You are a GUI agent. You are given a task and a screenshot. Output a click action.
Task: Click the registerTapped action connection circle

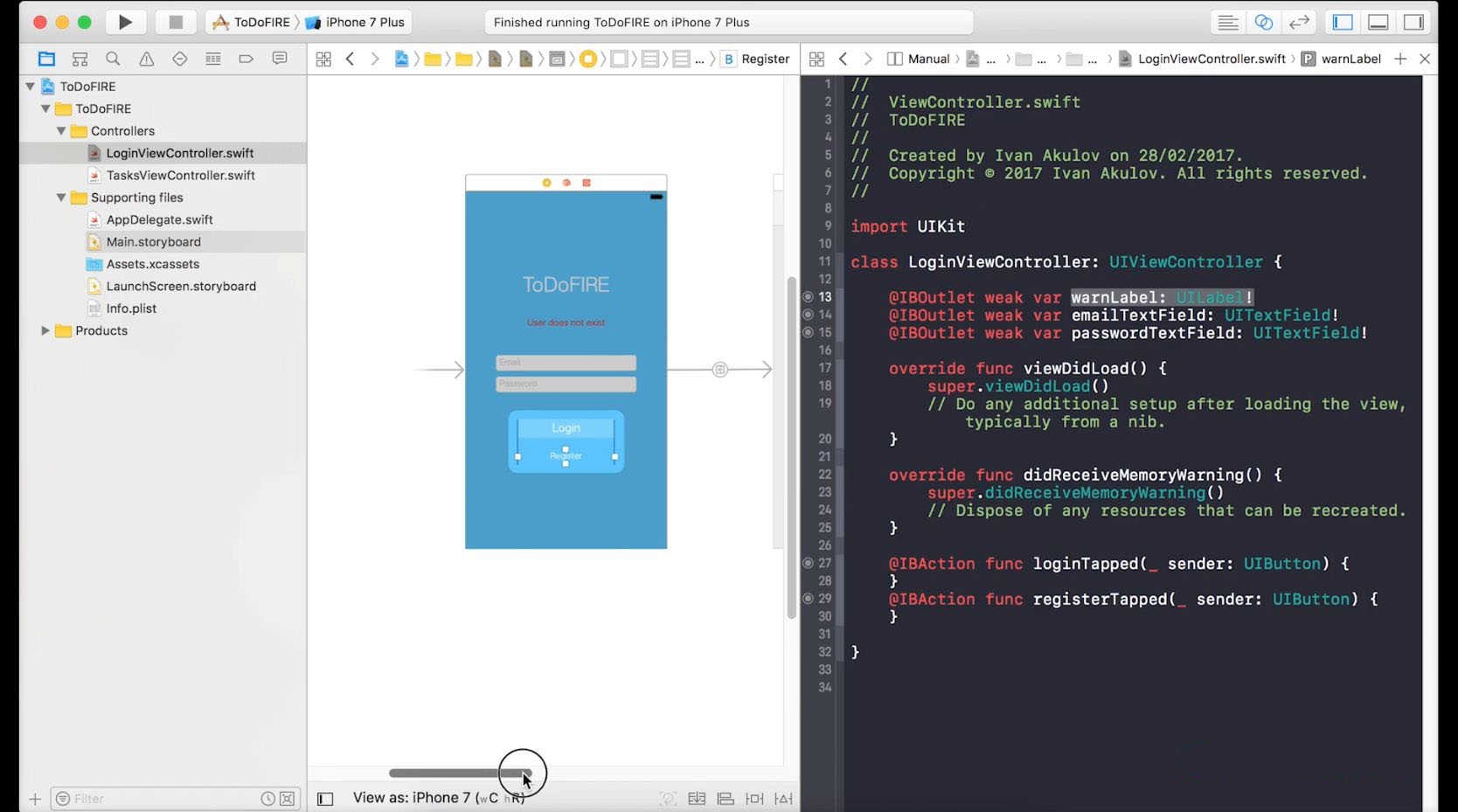808,599
